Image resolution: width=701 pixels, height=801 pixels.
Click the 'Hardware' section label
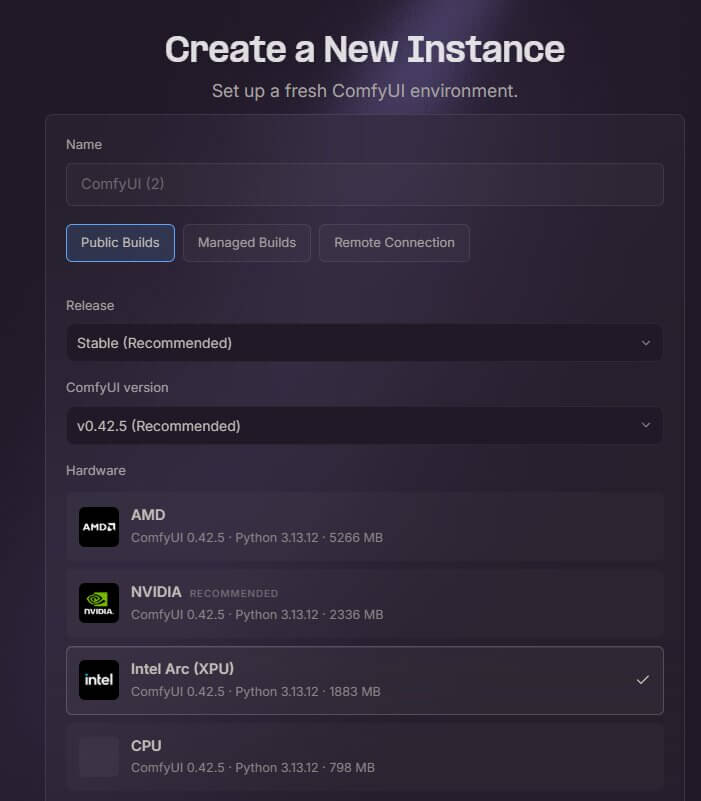(96, 470)
